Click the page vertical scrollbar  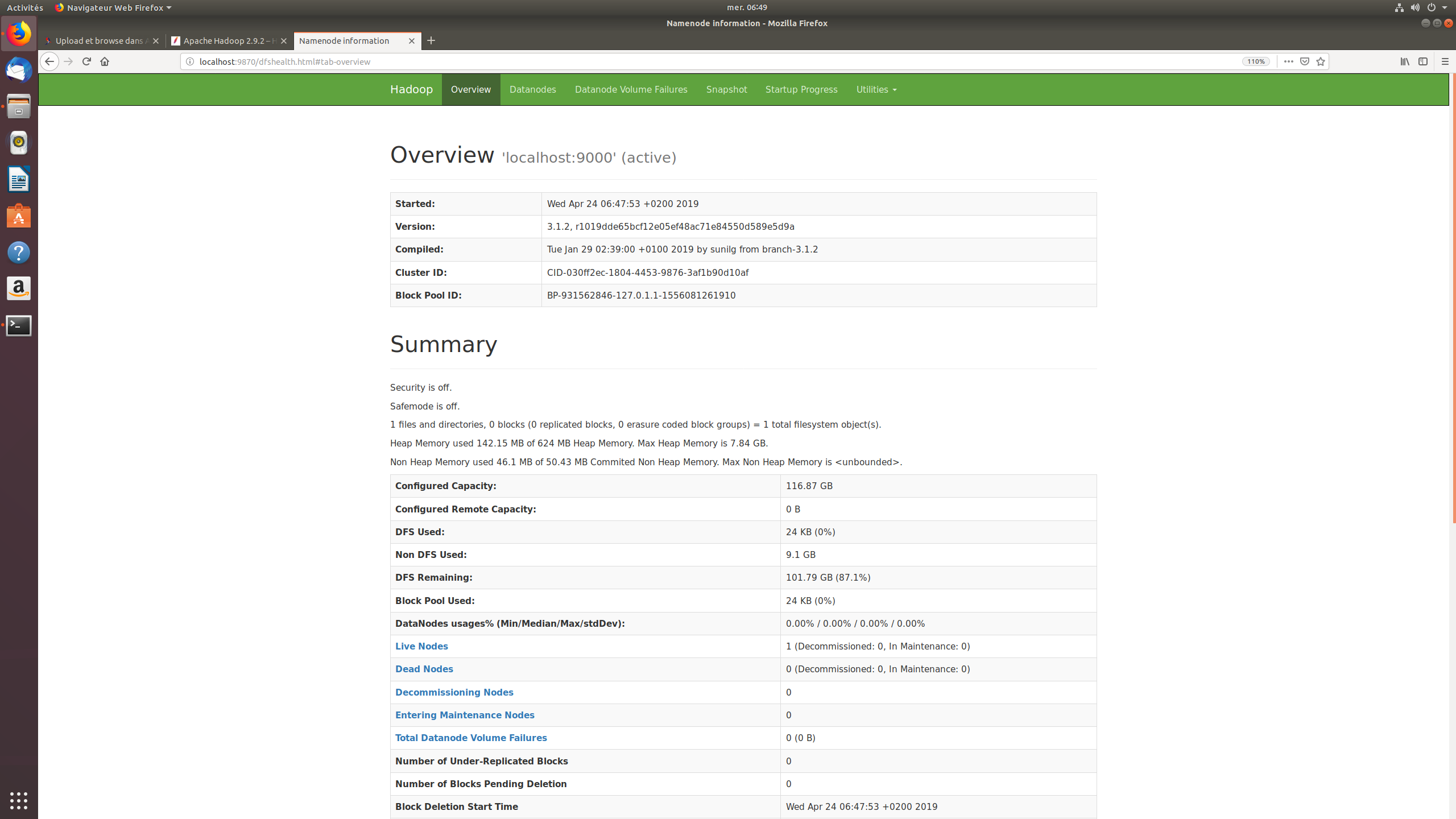[x=1453, y=299]
